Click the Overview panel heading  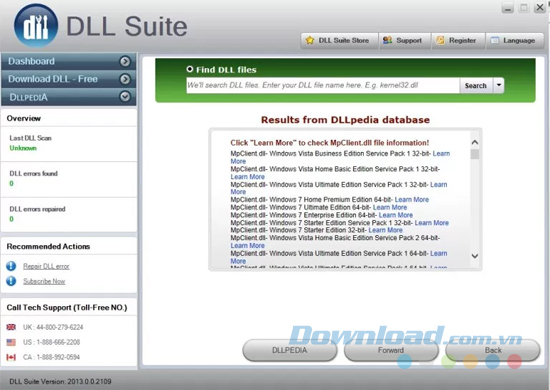pyautogui.click(x=24, y=118)
